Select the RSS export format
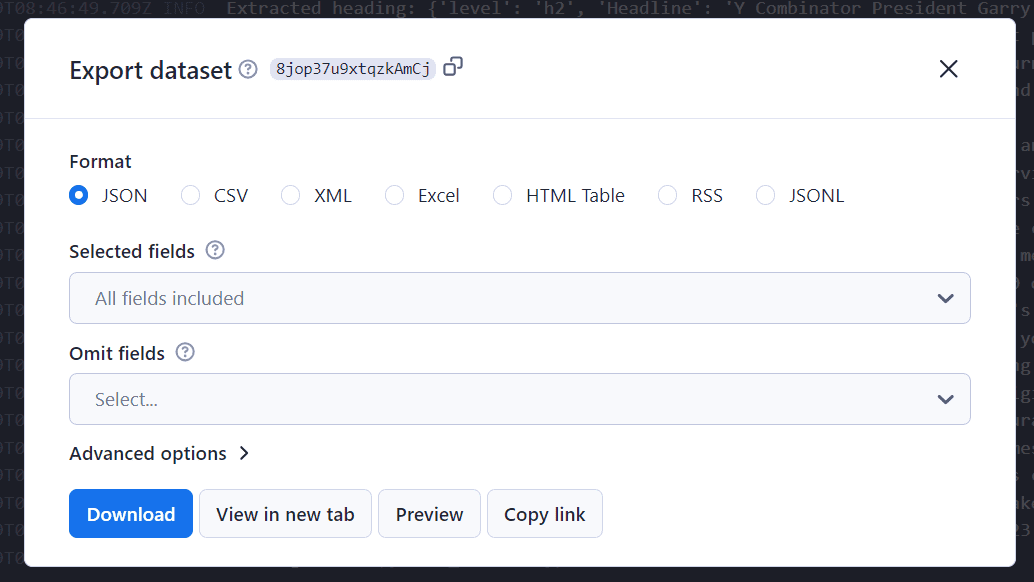Screen dimensions: 1034x582 (666, 195)
